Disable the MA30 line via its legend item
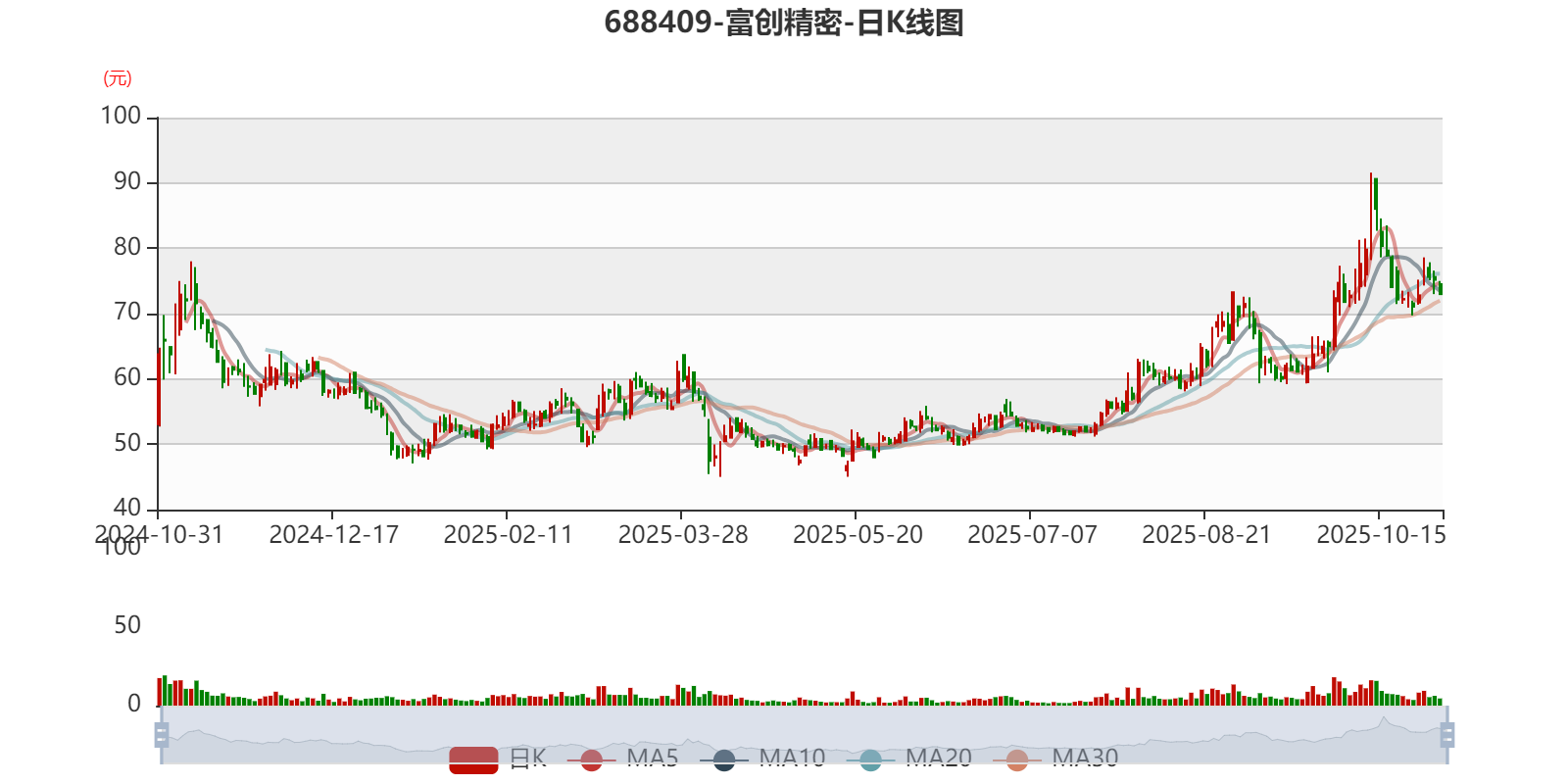1568x784 pixels. pyautogui.click(x=1055, y=759)
